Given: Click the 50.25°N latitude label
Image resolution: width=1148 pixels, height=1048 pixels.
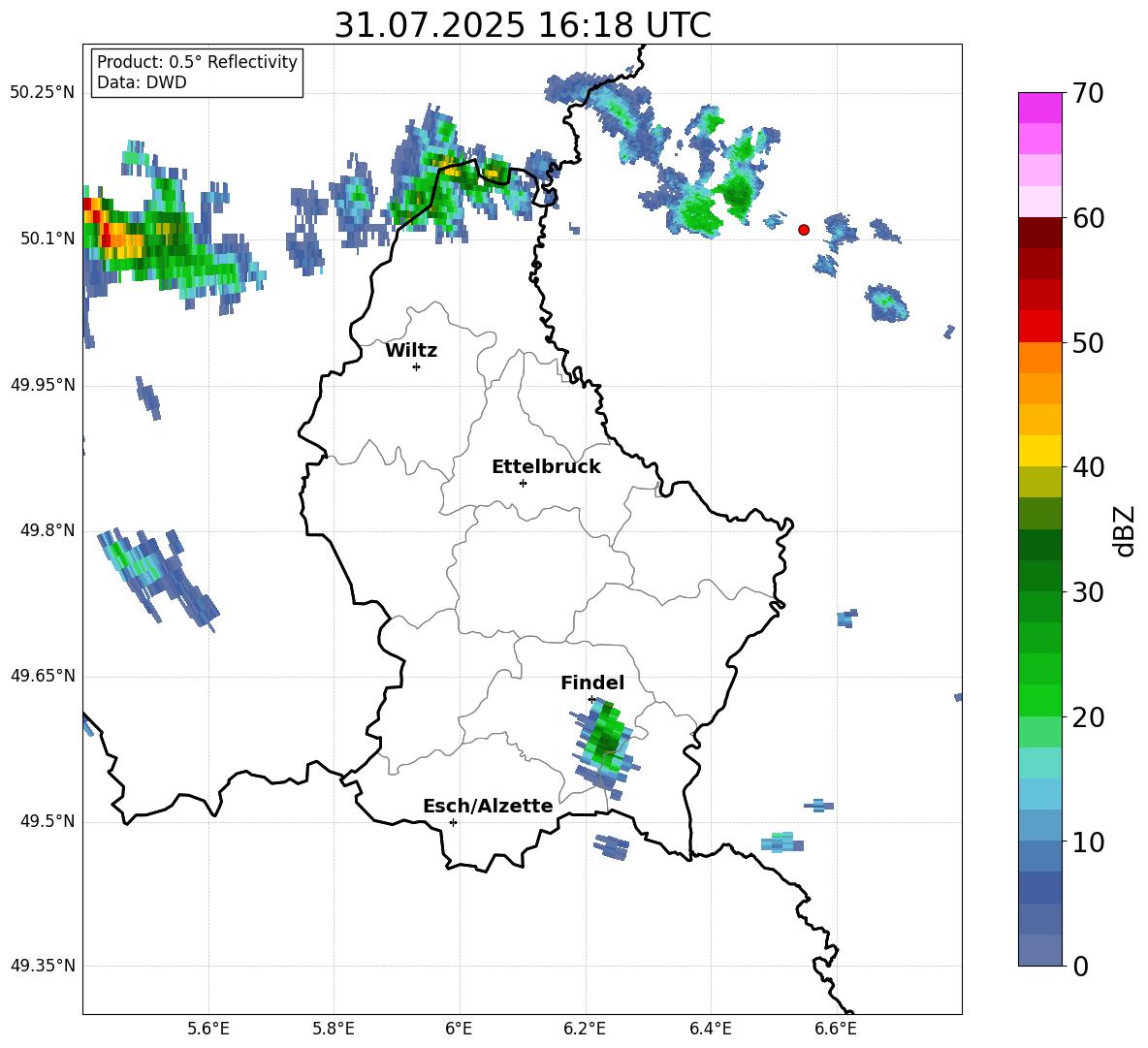Looking at the screenshot, I should pos(43,93).
